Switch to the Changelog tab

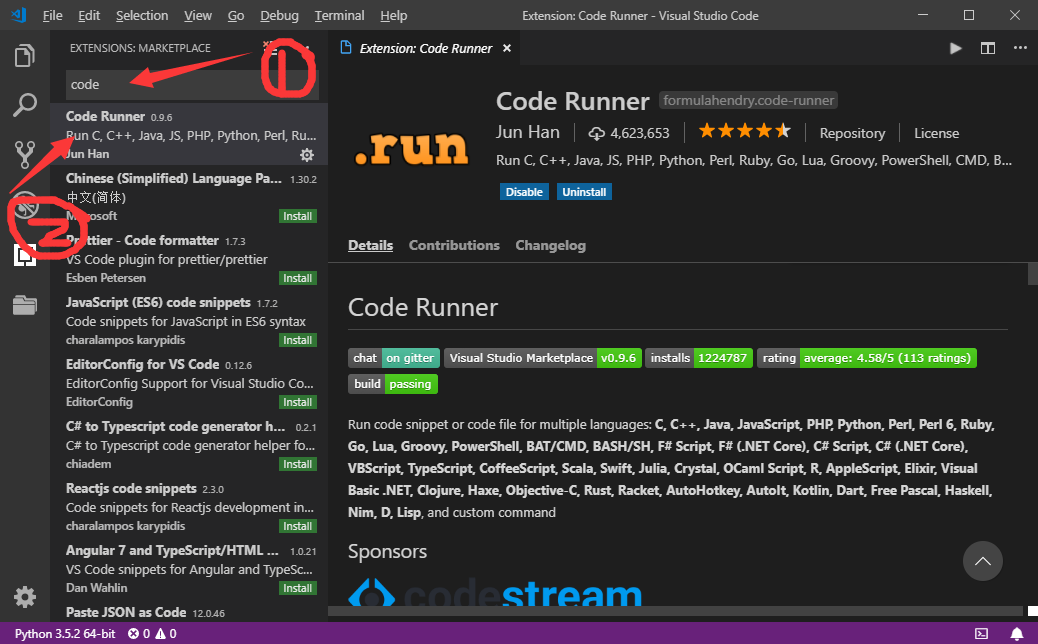tap(550, 245)
